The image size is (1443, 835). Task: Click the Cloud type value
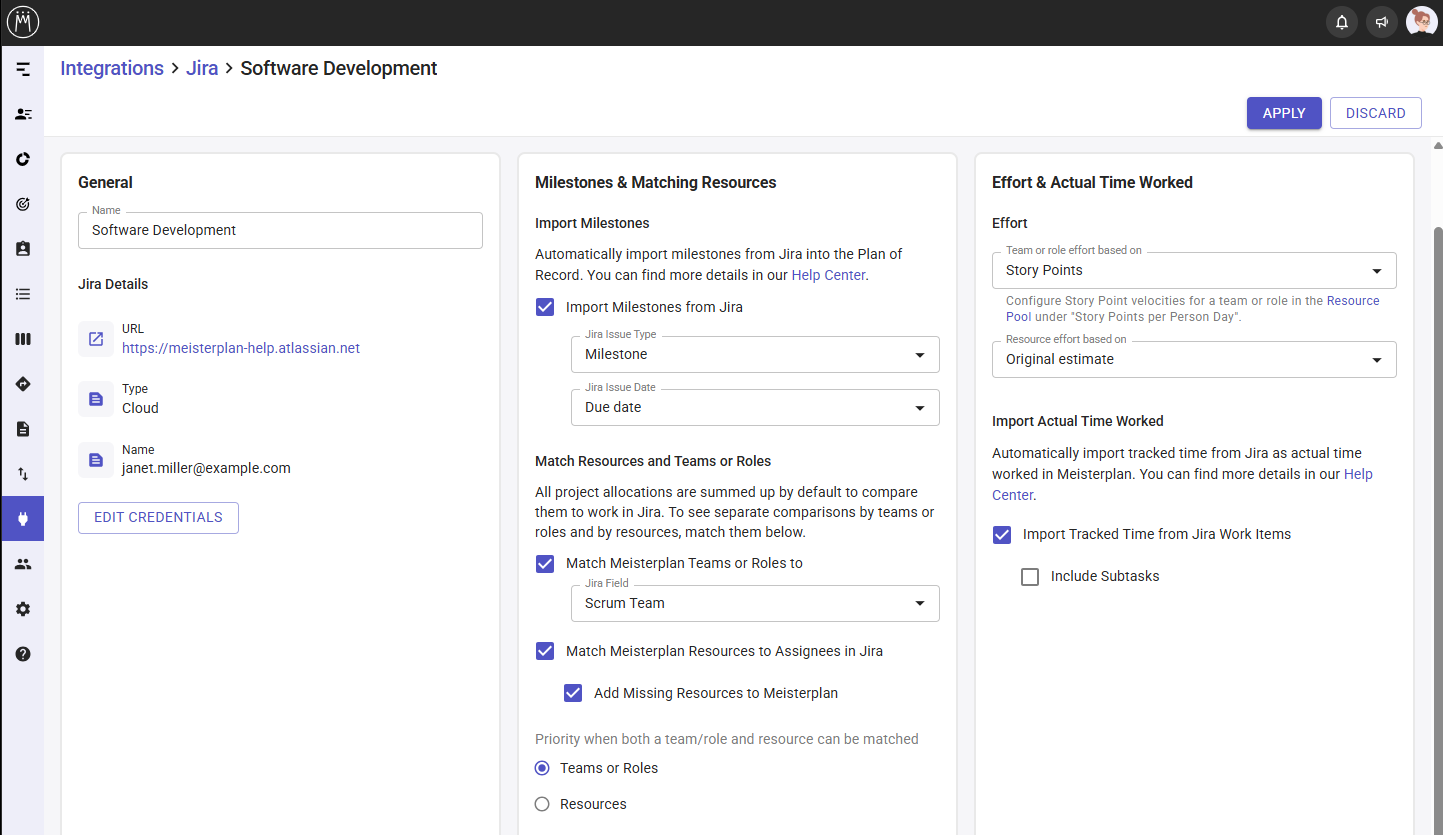click(x=140, y=408)
